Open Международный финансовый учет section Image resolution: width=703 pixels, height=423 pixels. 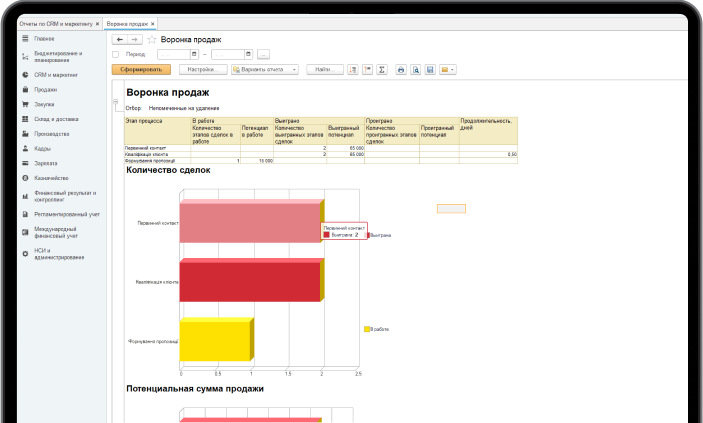(x=56, y=232)
